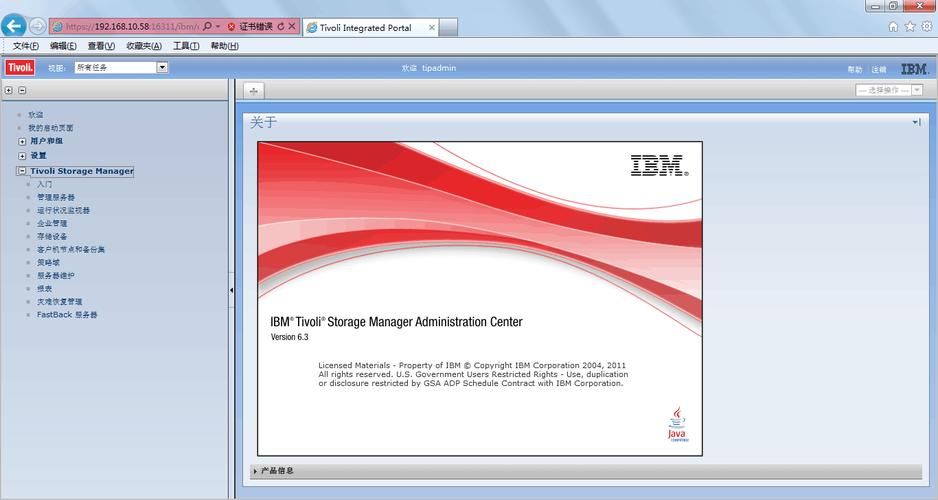Open 我的启动页面 in the navigation tree
938x500 pixels.
(51, 128)
